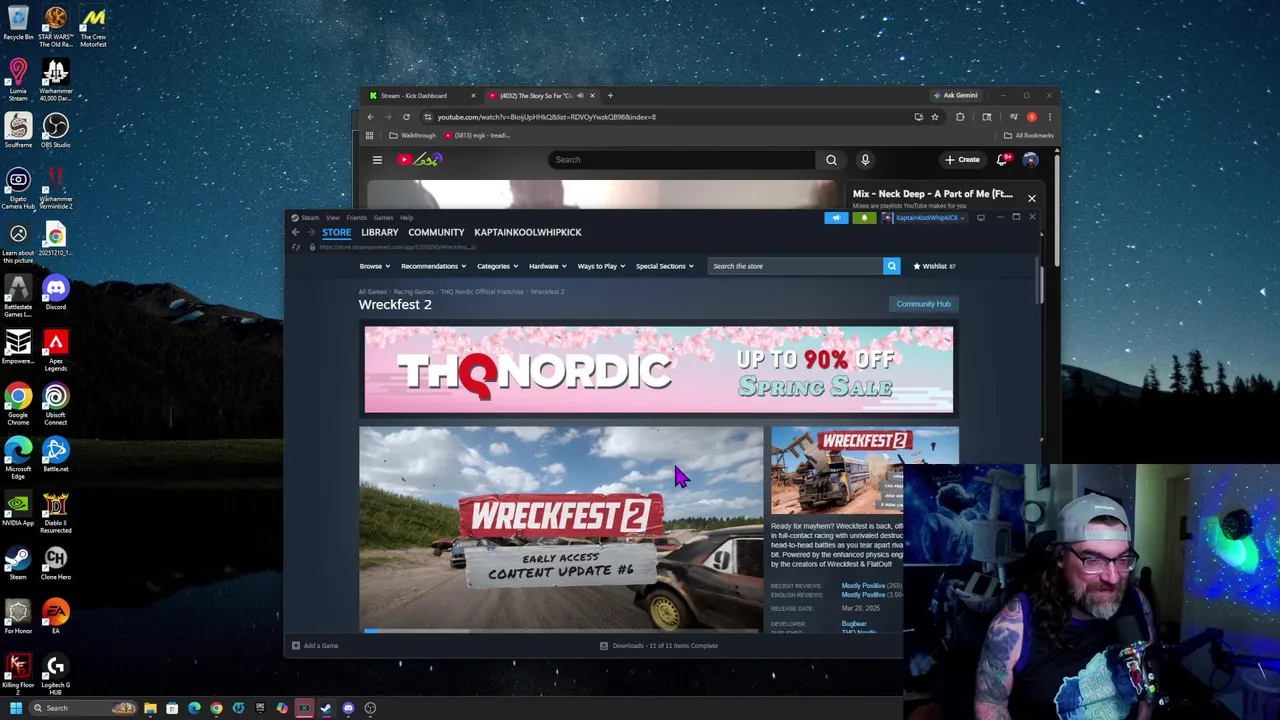Reload the Steam store page
This screenshot has width=1280, height=720.
tap(296, 247)
